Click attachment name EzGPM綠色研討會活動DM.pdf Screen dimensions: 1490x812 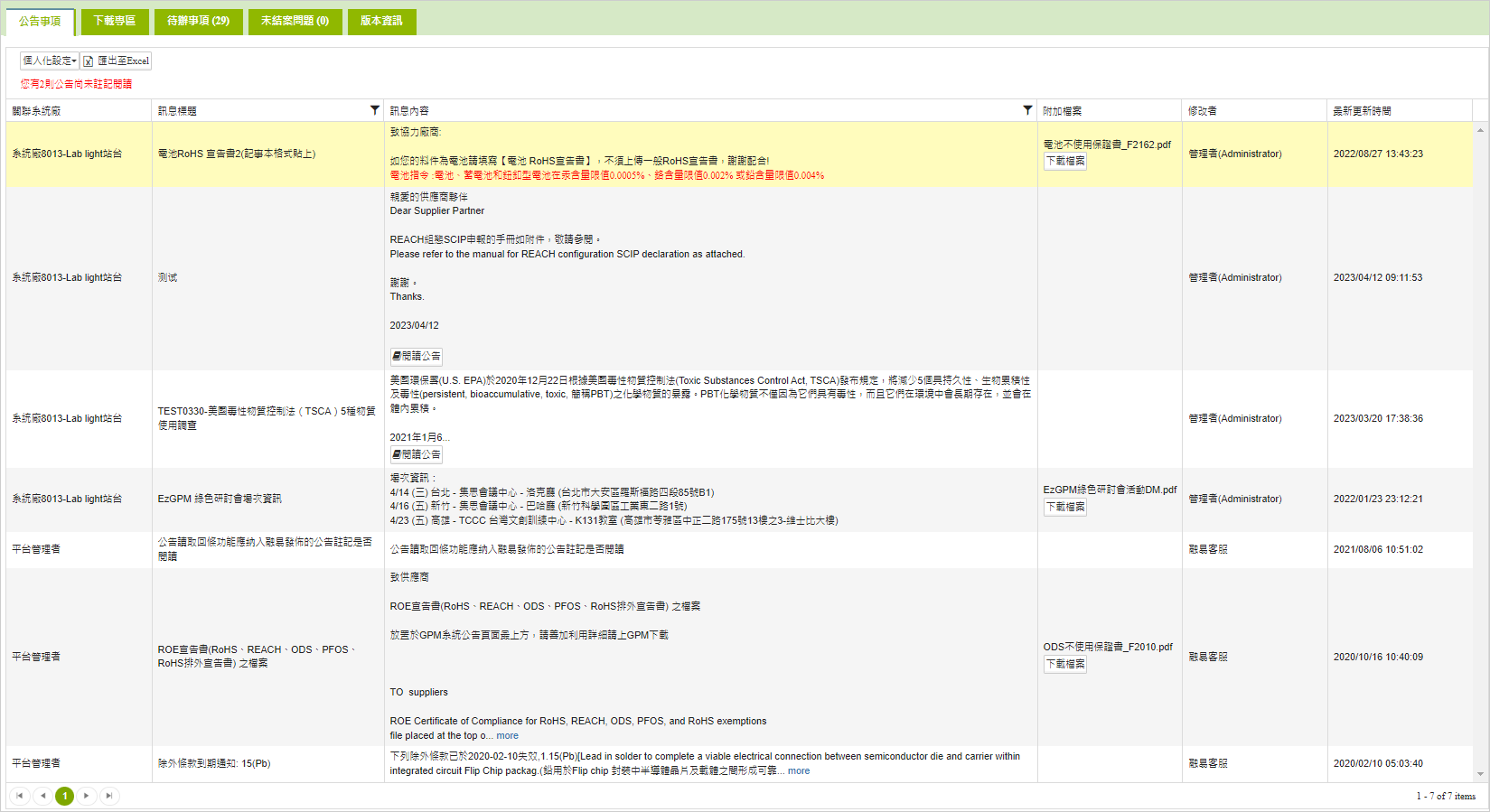(x=1110, y=490)
